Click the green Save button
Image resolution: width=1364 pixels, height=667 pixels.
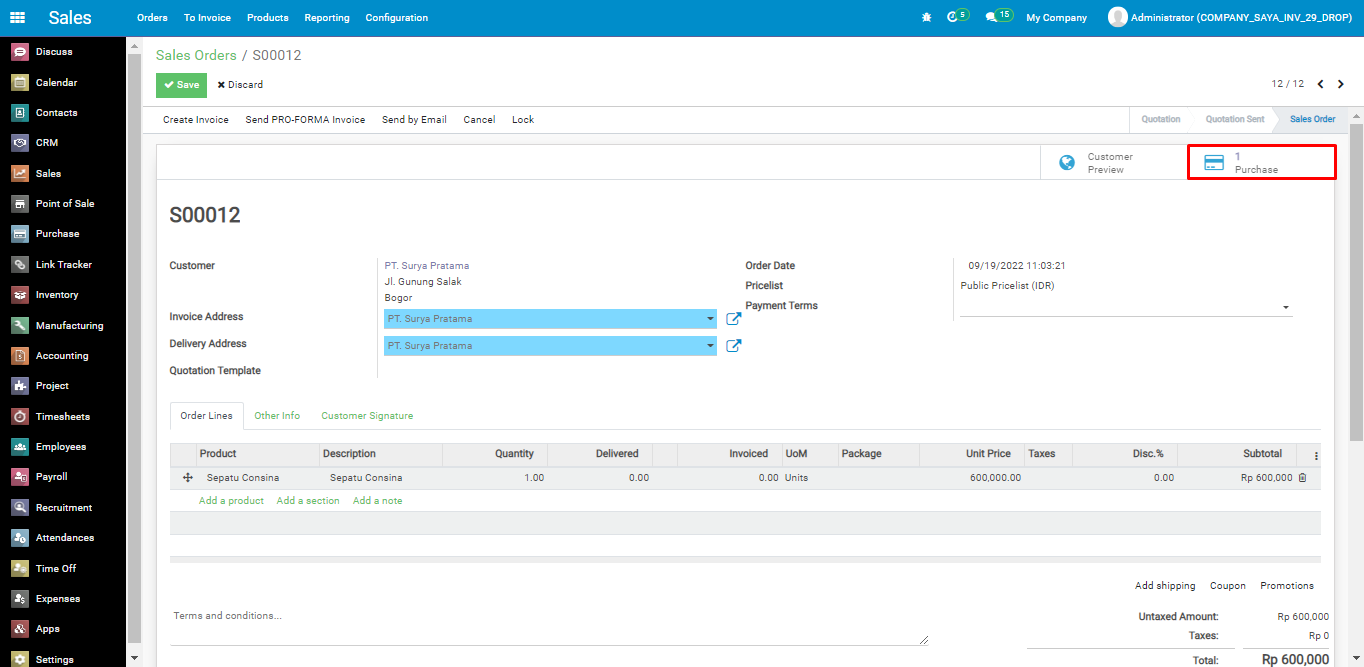pyautogui.click(x=181, y=85)
